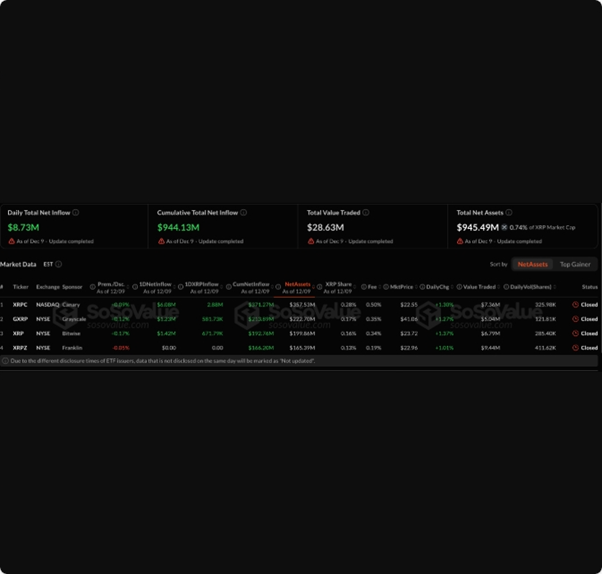The height and width of the screenshot is (574, 602).
Task: Switch sorting to Top Gainer
Action: tap(575, 264)
